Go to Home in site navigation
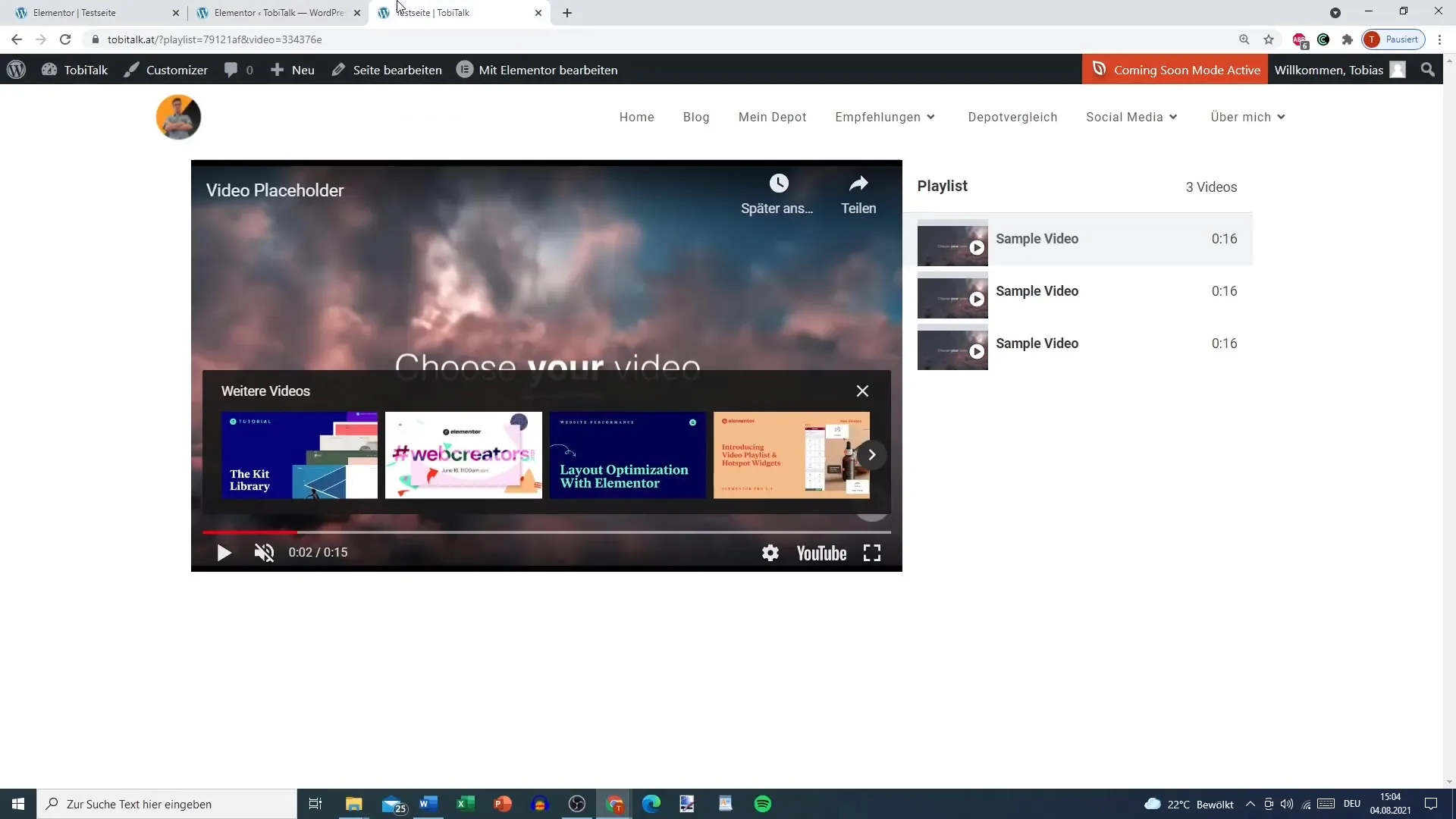 [x=636, y=117]
